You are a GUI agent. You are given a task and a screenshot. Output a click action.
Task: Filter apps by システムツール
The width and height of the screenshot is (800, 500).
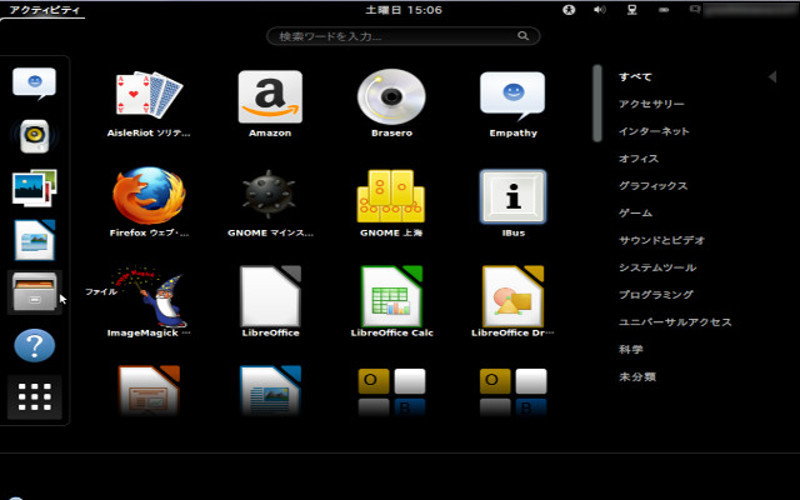(657, 267)
